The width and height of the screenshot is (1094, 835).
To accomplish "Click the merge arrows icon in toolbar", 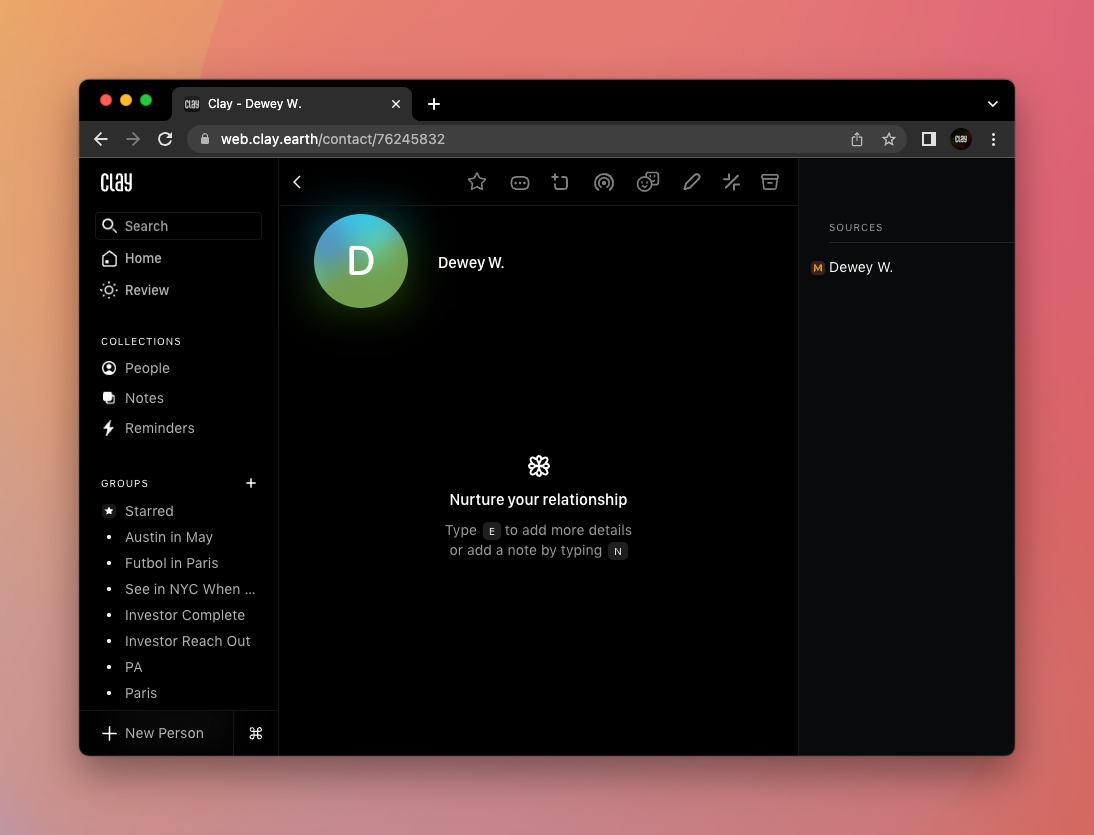I will click(731, 182).
